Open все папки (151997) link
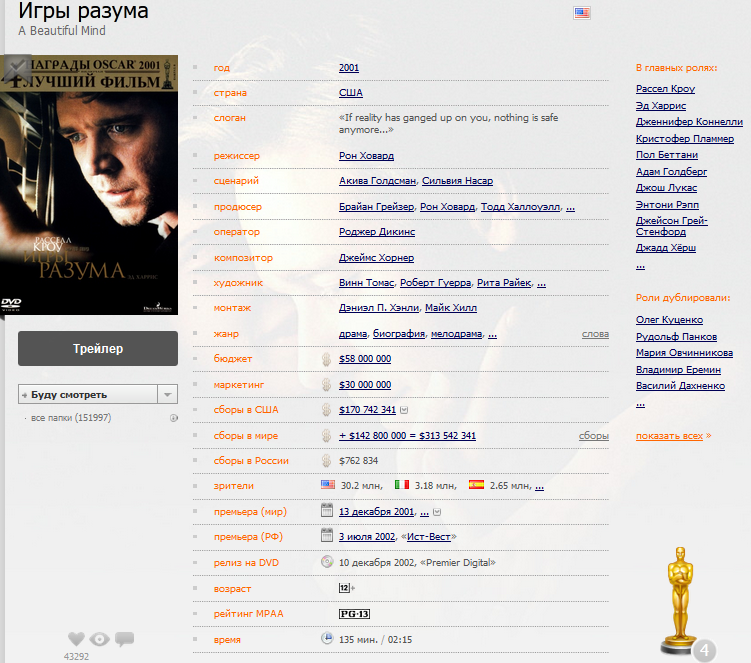 (71, 418)
